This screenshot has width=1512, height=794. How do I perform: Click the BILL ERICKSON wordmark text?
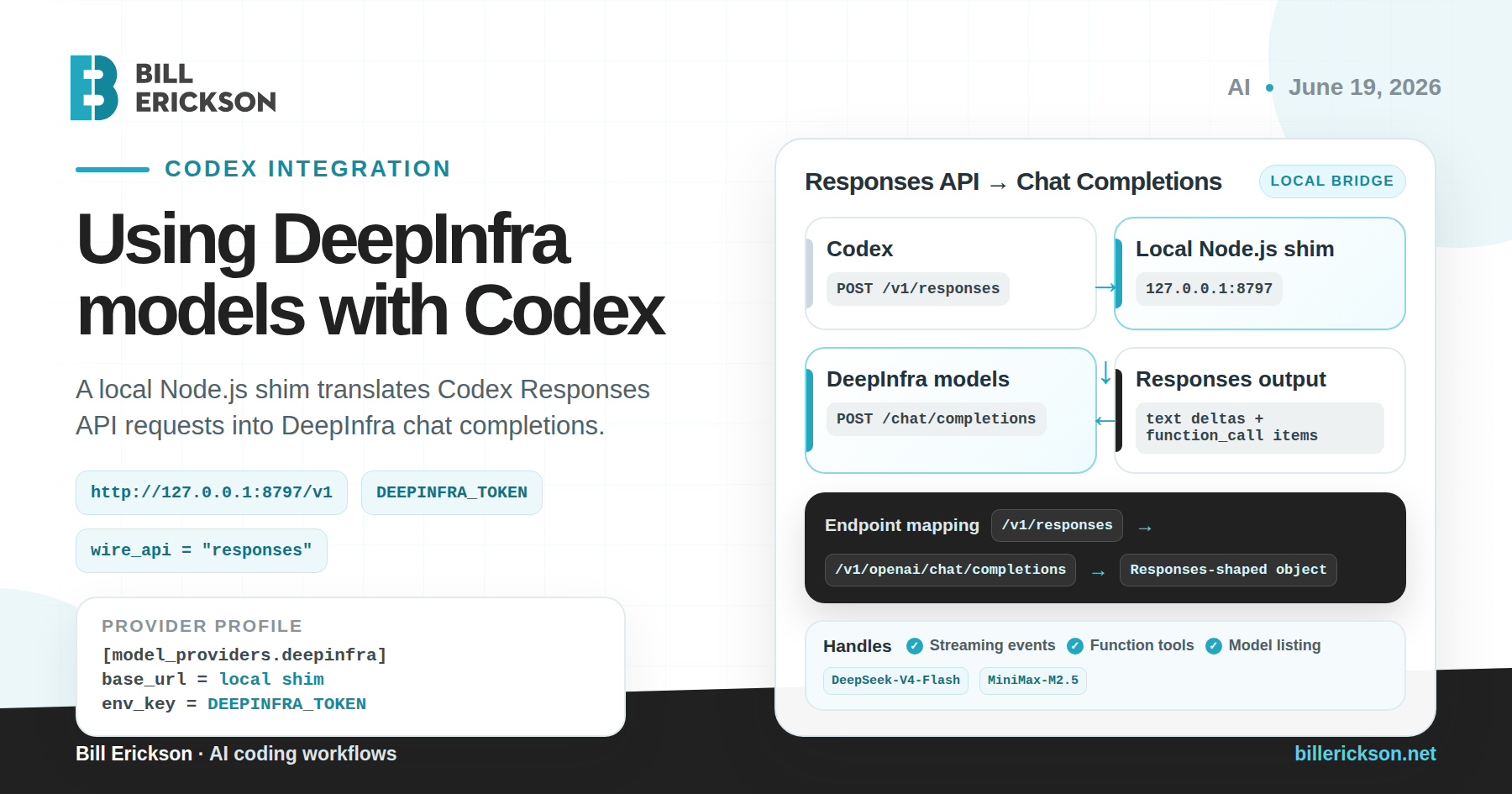point(206,87)
